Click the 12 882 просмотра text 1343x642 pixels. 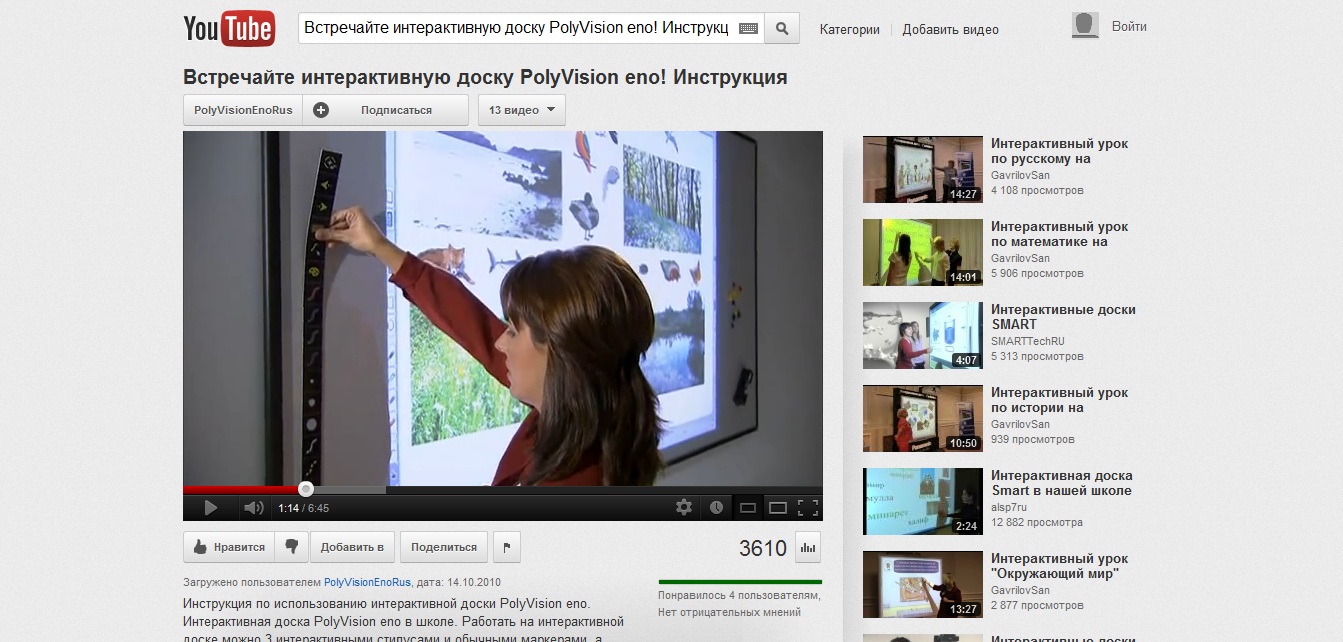[1037, 522]
